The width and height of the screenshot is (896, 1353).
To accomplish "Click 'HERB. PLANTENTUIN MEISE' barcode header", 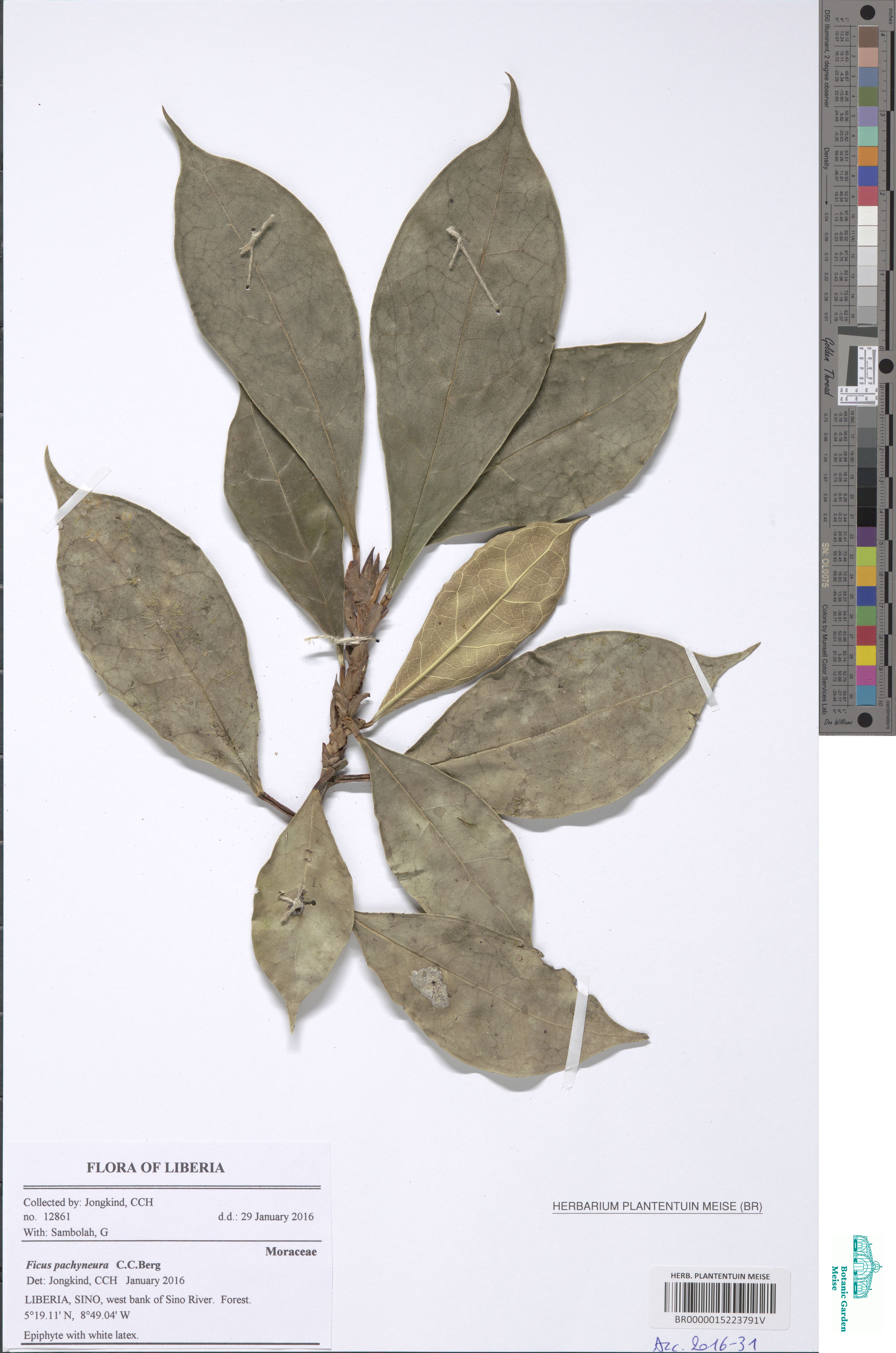I will (720, 1276).
